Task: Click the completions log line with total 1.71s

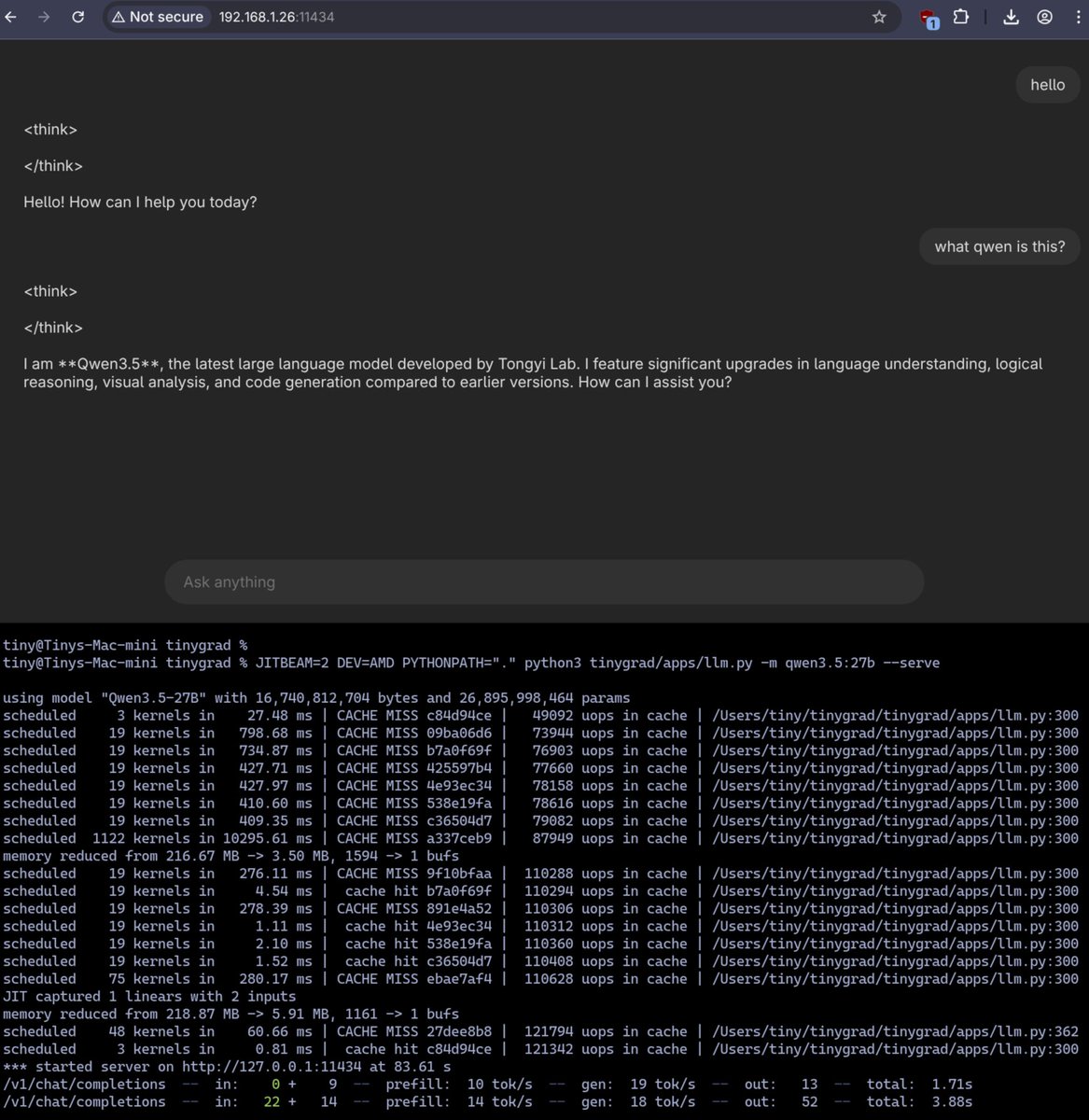Action: [488, 1084]
